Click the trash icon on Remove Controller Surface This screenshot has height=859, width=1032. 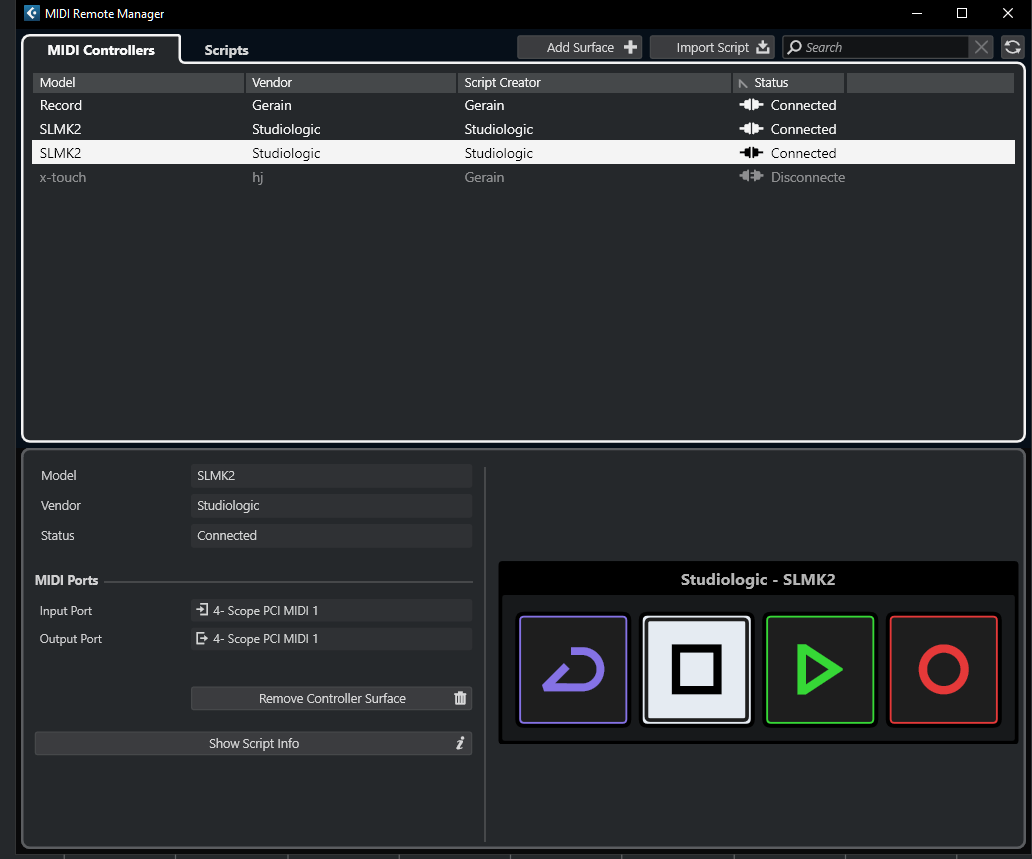click(460, 698)
